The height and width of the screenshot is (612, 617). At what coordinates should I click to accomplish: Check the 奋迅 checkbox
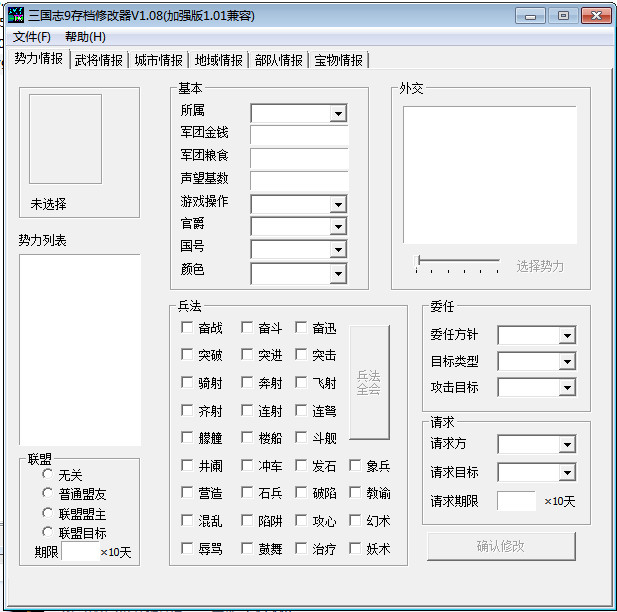click(x=301, y=327)
